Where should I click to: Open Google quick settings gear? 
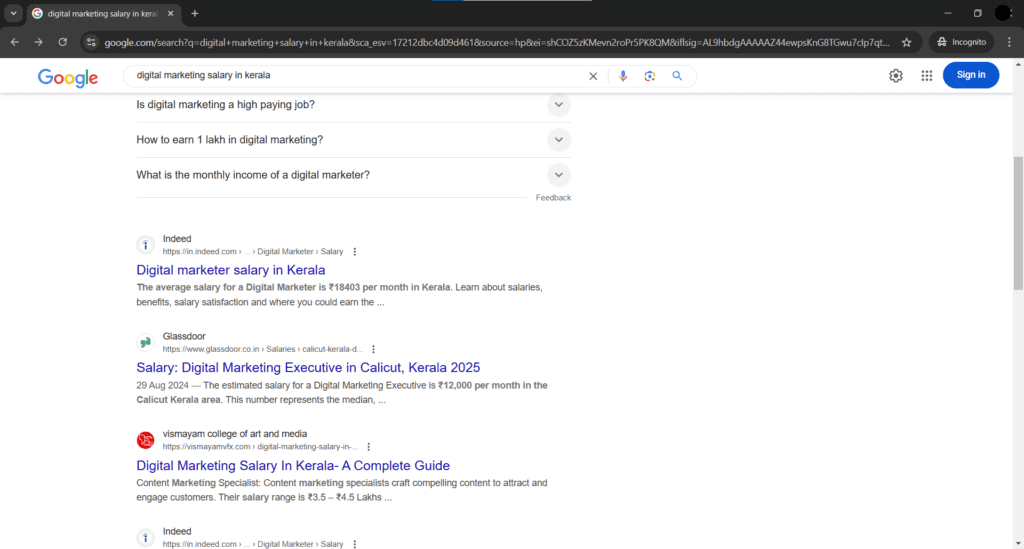pyautogui.click(x=896, y=76)
